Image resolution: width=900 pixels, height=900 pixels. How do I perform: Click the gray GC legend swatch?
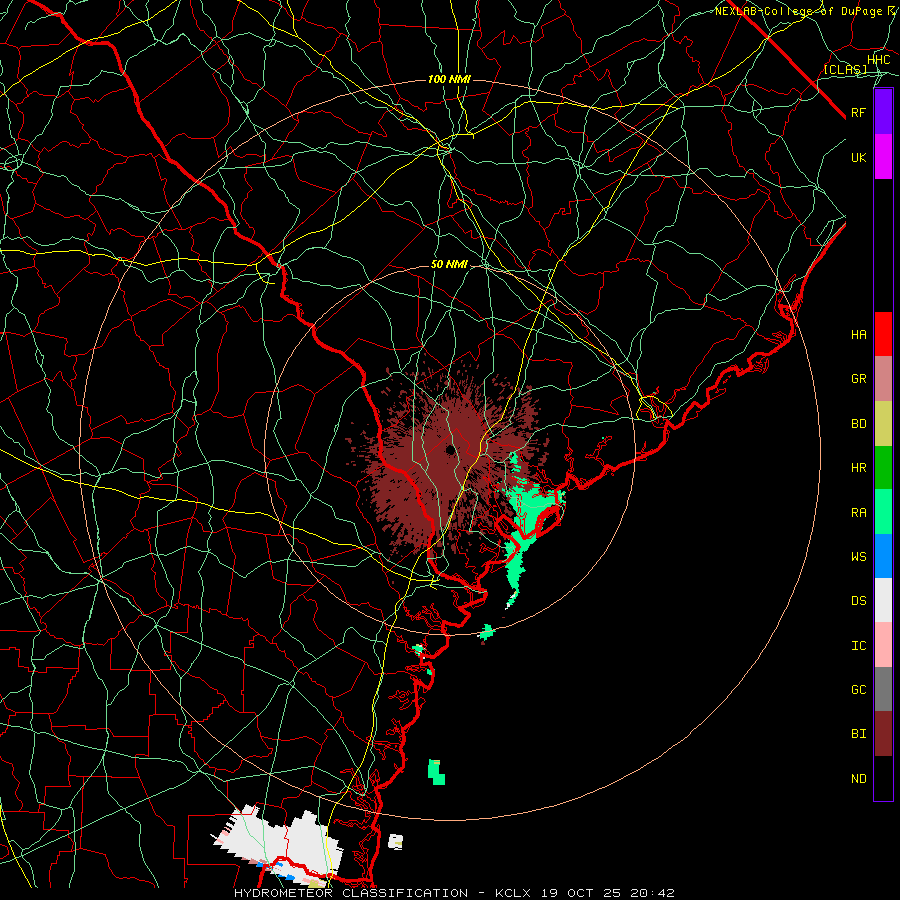point(883,689)
